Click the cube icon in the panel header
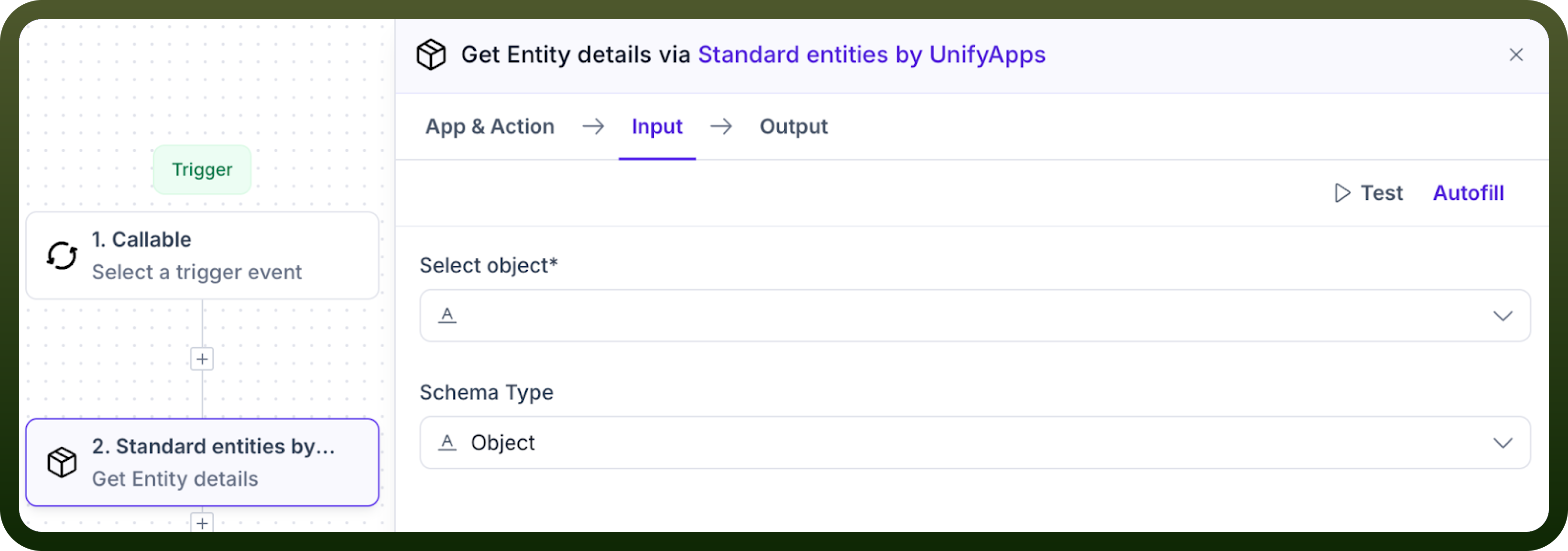The image size is (1568, 551). [x=431, y=55]
